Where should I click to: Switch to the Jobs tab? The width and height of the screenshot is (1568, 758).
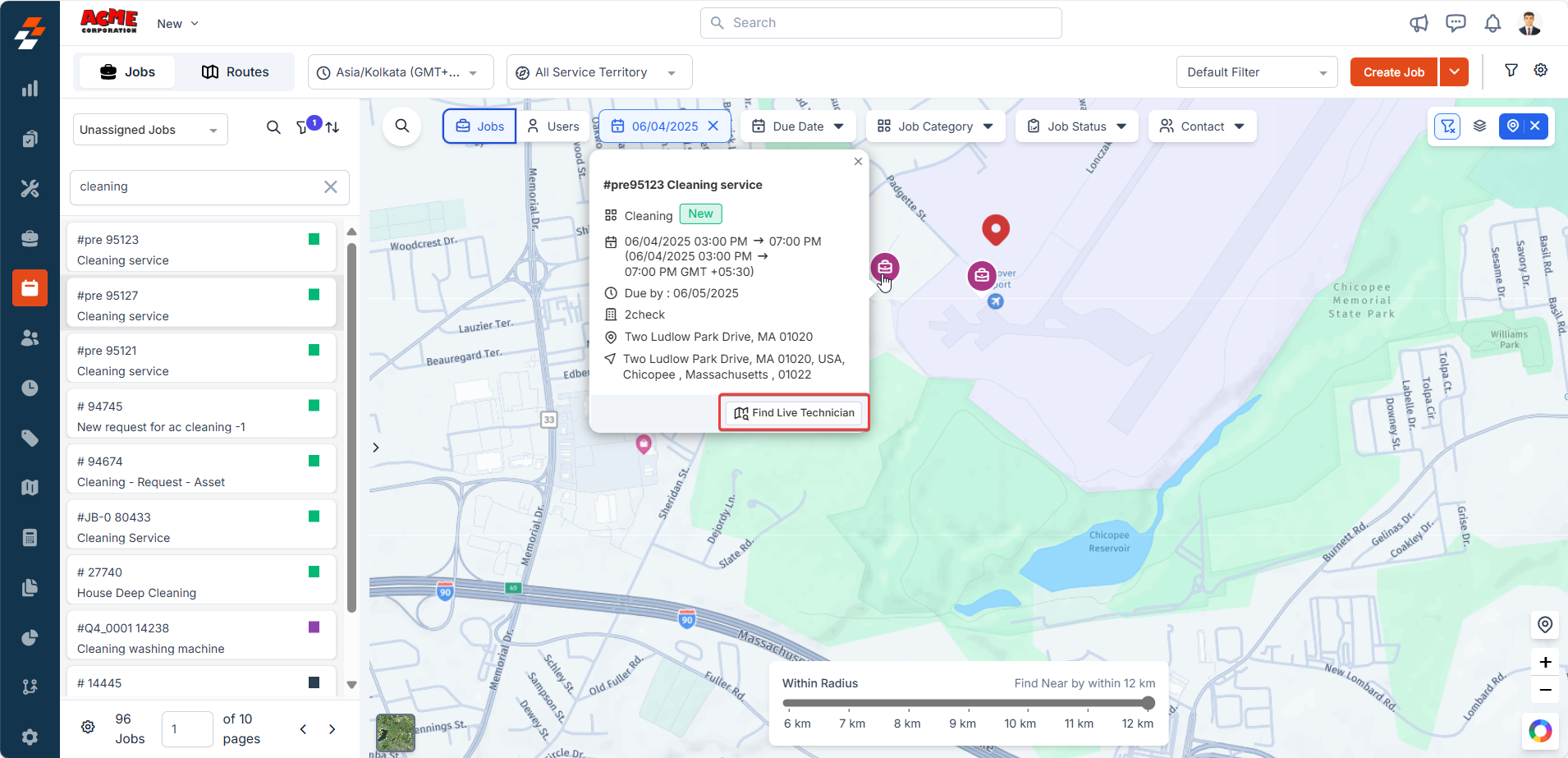127,72
